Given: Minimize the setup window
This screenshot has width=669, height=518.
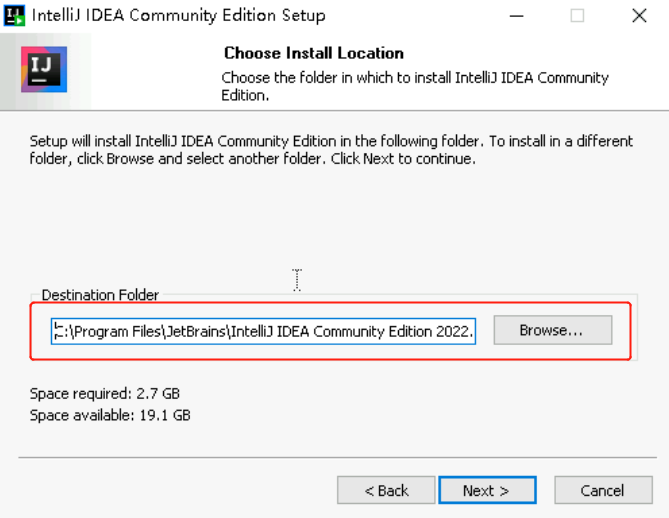Looking at the screenshot, I should click(516, 16).
